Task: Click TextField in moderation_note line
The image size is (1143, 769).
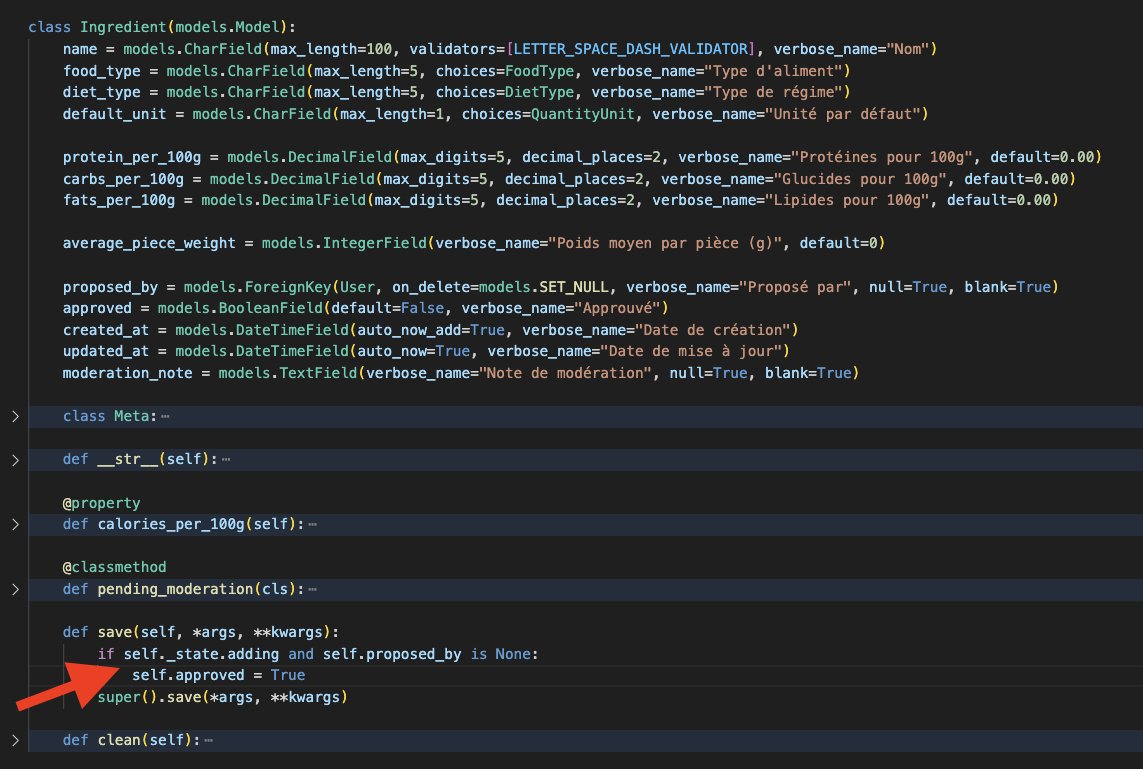Action: [x=319, y=372]
